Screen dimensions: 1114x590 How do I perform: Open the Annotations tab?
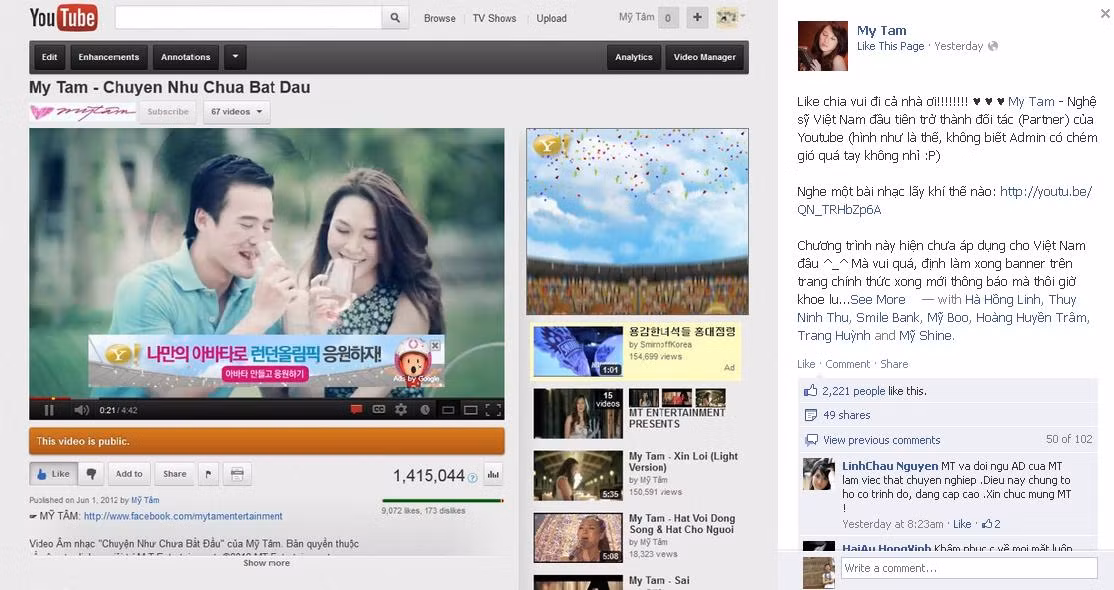[x=185, y=57]
